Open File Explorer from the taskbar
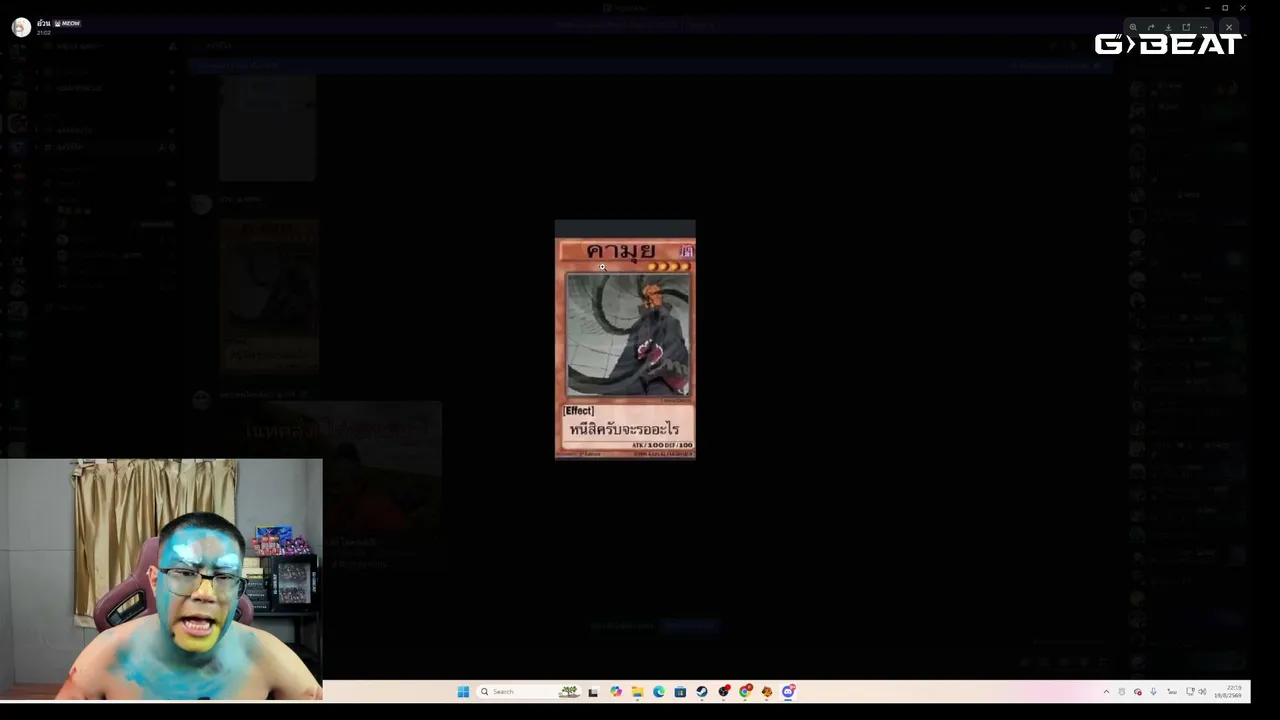Viewport: 1280px width, 720px height. coord(637,692)
